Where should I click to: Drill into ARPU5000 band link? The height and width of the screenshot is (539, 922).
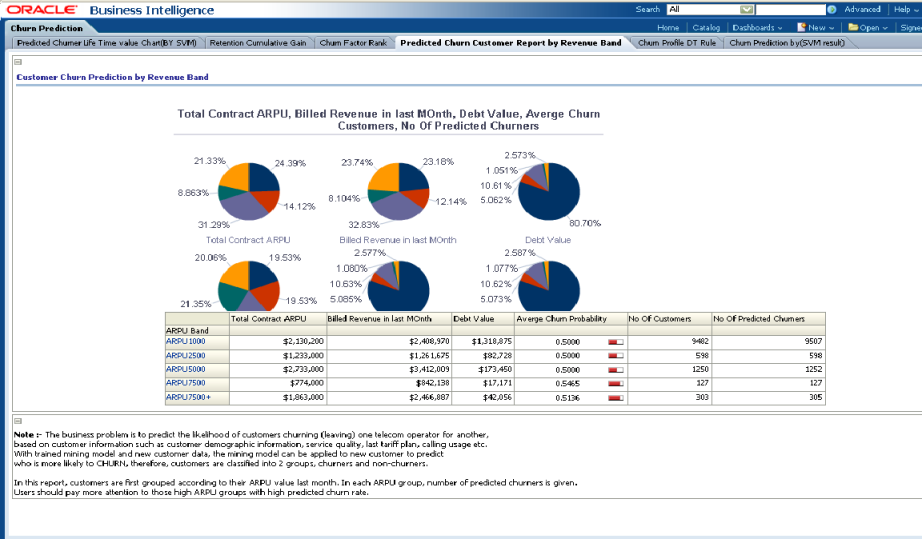click(x=185, y=369)
